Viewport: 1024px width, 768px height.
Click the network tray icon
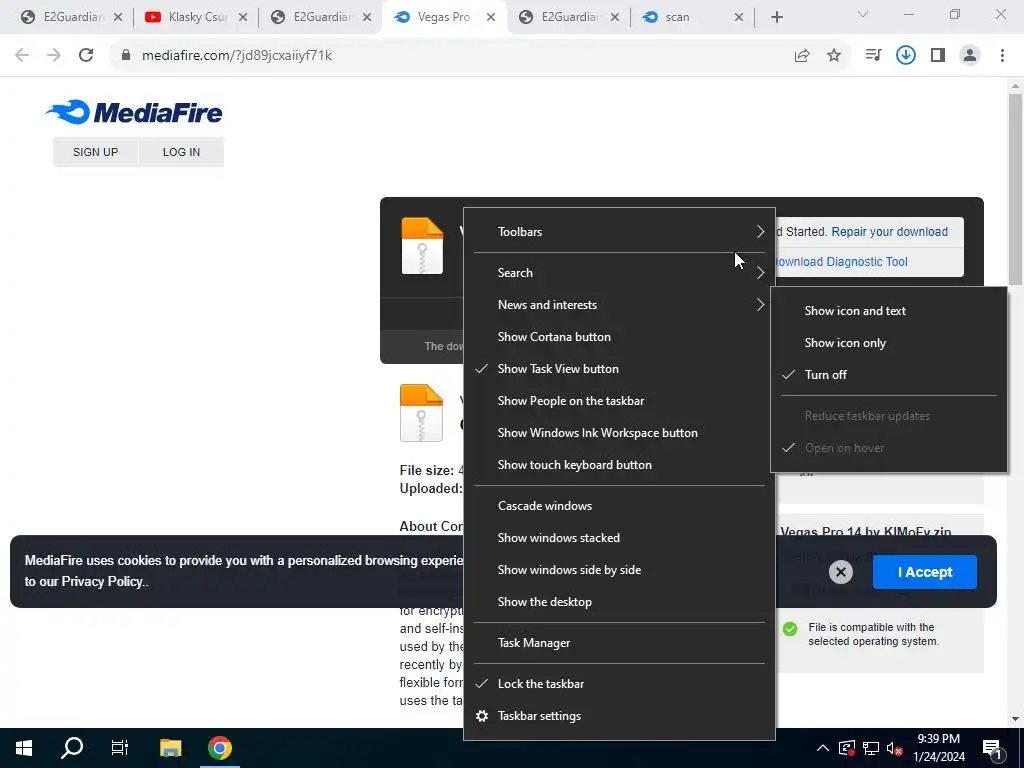click(x=871, y=748)
